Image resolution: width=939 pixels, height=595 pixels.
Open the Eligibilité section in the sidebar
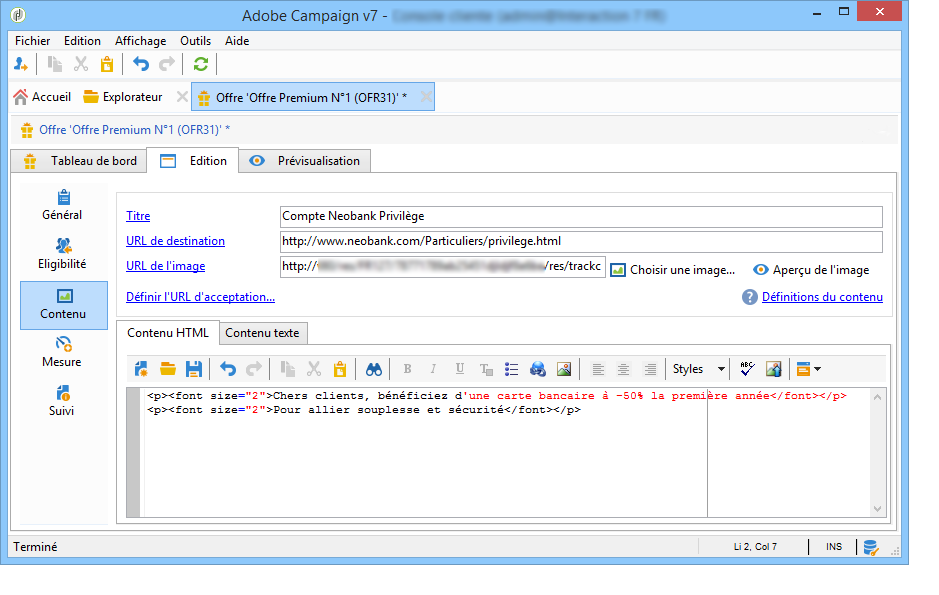click(63, 254)
